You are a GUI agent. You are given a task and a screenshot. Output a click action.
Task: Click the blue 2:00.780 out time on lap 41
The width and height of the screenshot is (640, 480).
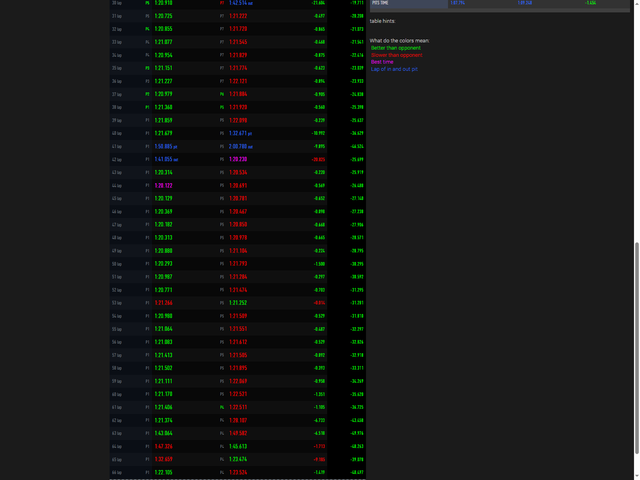click(241, 146)
